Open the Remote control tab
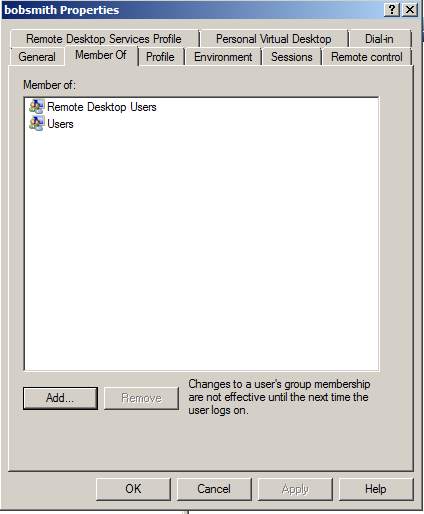The width and height of the screenshot is (424, 514). click(367, 57)
